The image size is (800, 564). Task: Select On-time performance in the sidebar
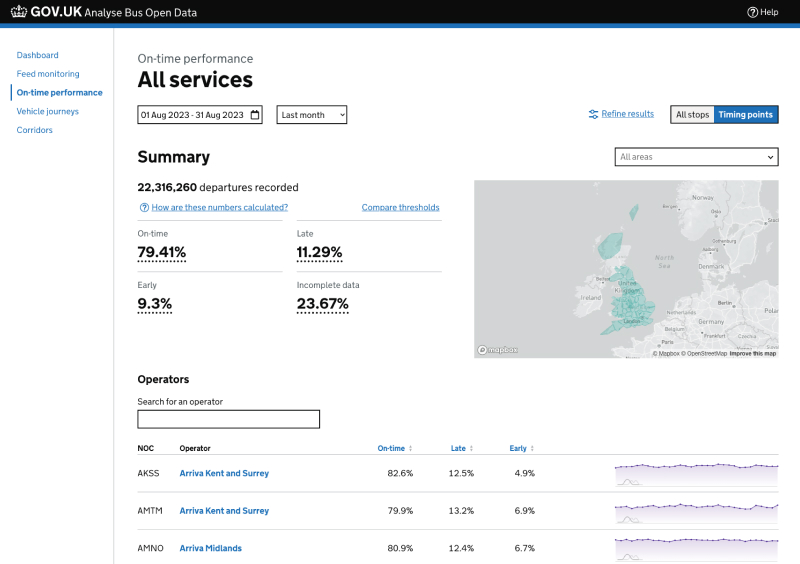pos(59,92)
